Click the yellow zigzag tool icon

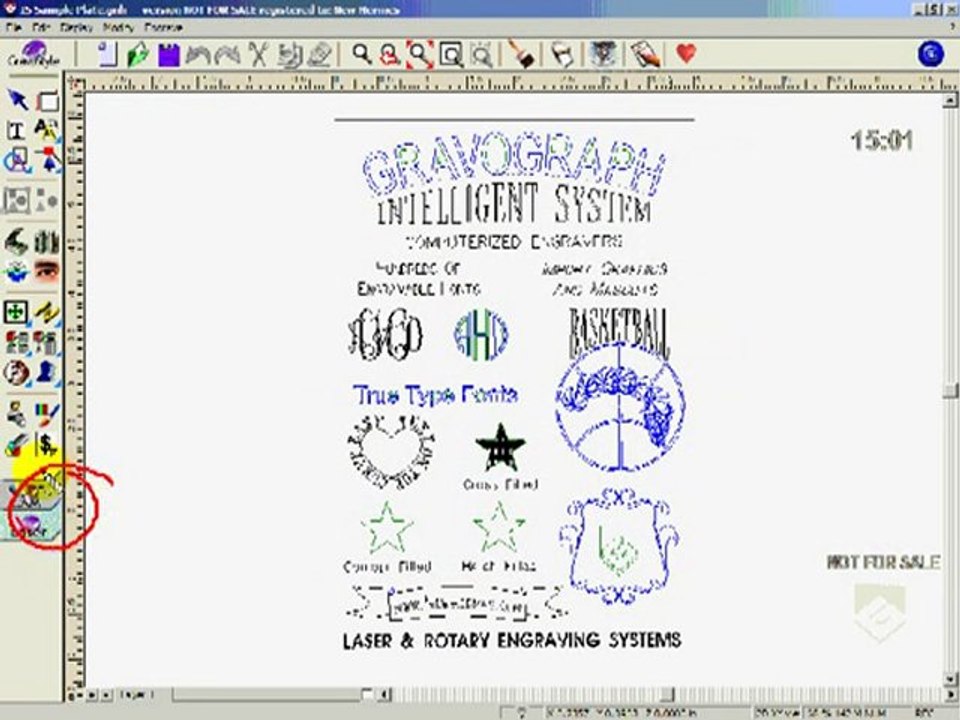click(47, 312)
